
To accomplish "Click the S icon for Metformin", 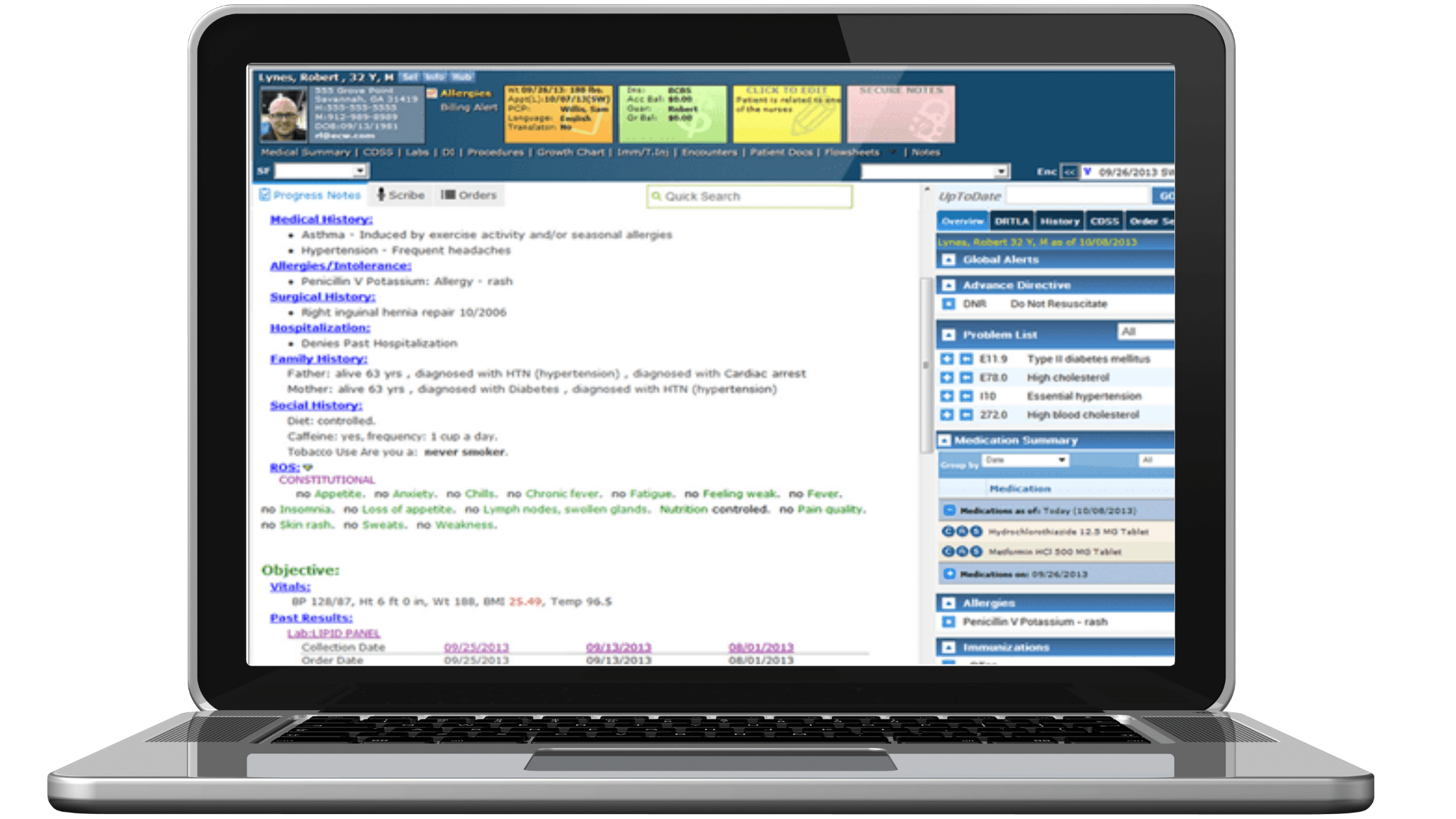I will (976, 551).
